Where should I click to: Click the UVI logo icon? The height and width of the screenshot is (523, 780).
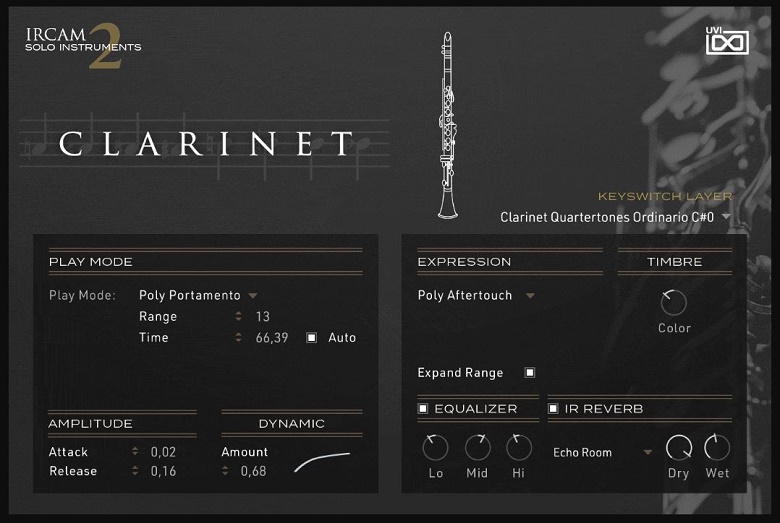click(x=727, y=41)
